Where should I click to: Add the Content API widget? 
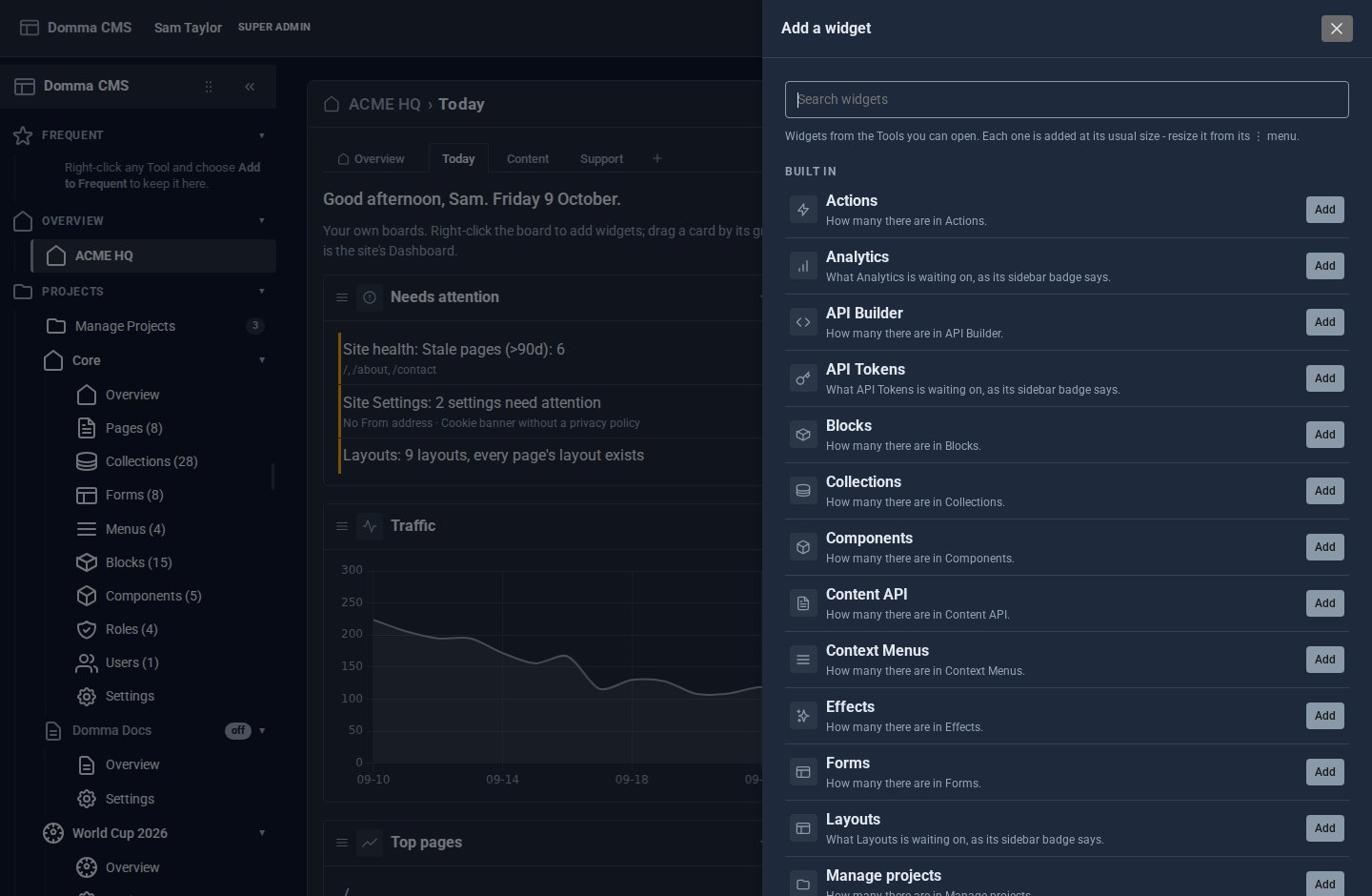1325,603
